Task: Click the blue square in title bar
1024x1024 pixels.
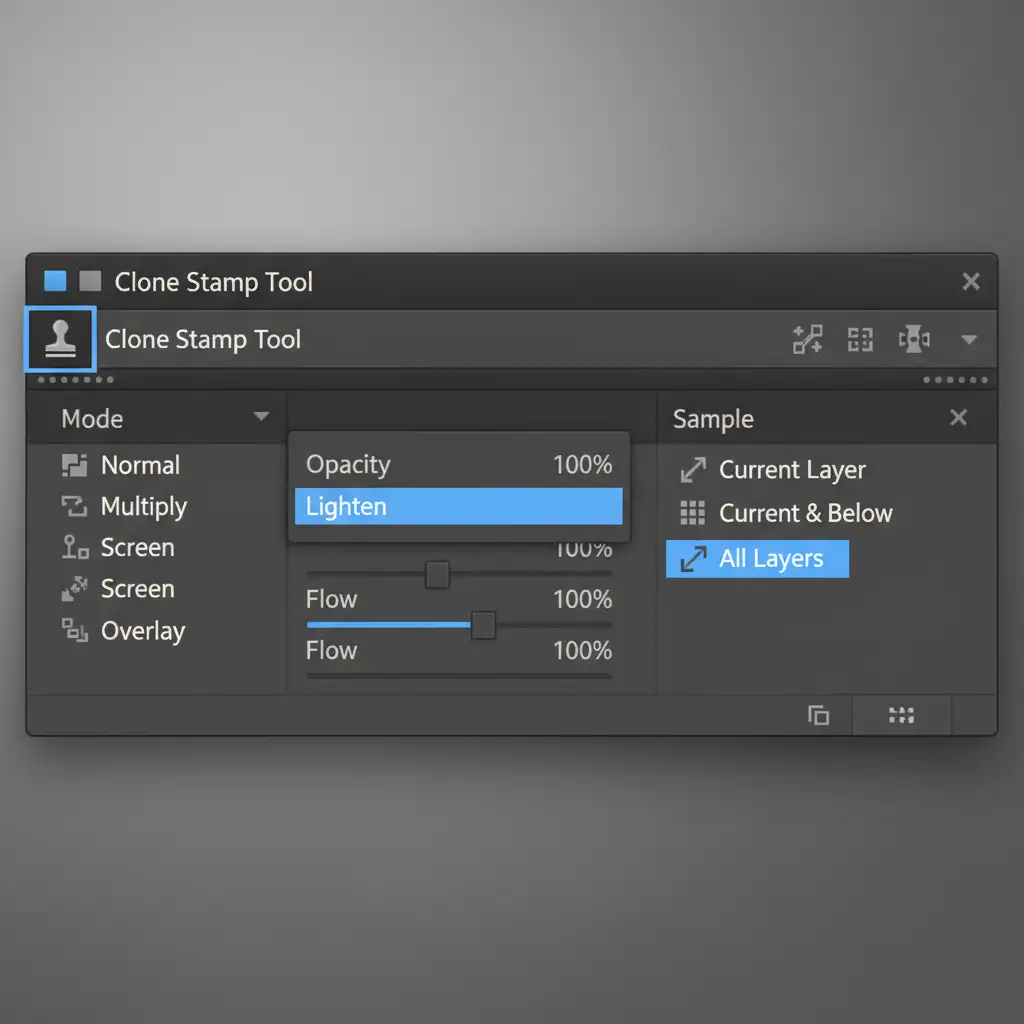Action: (55, 281)
